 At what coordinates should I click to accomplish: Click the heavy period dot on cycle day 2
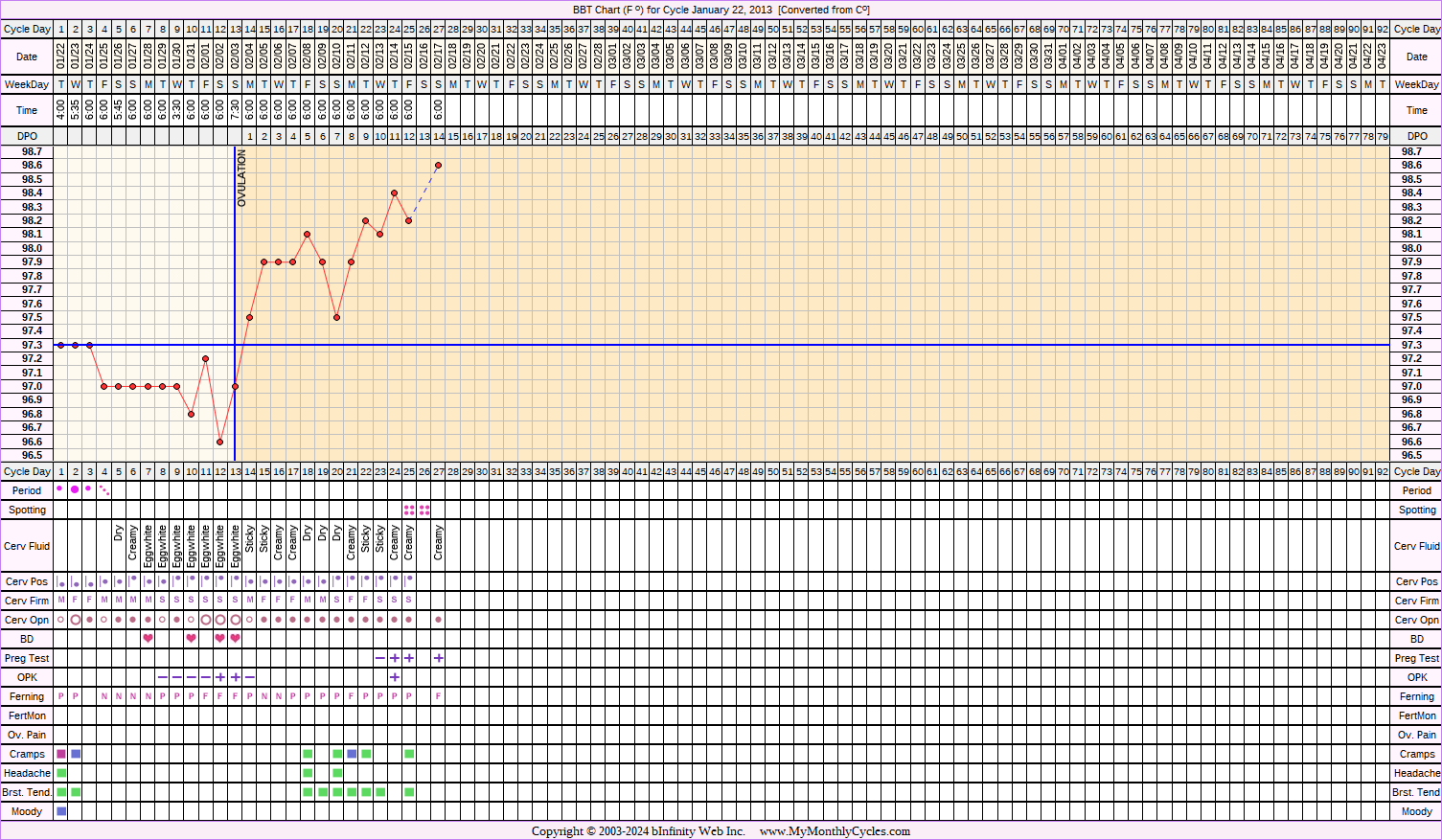pos(76,489)
